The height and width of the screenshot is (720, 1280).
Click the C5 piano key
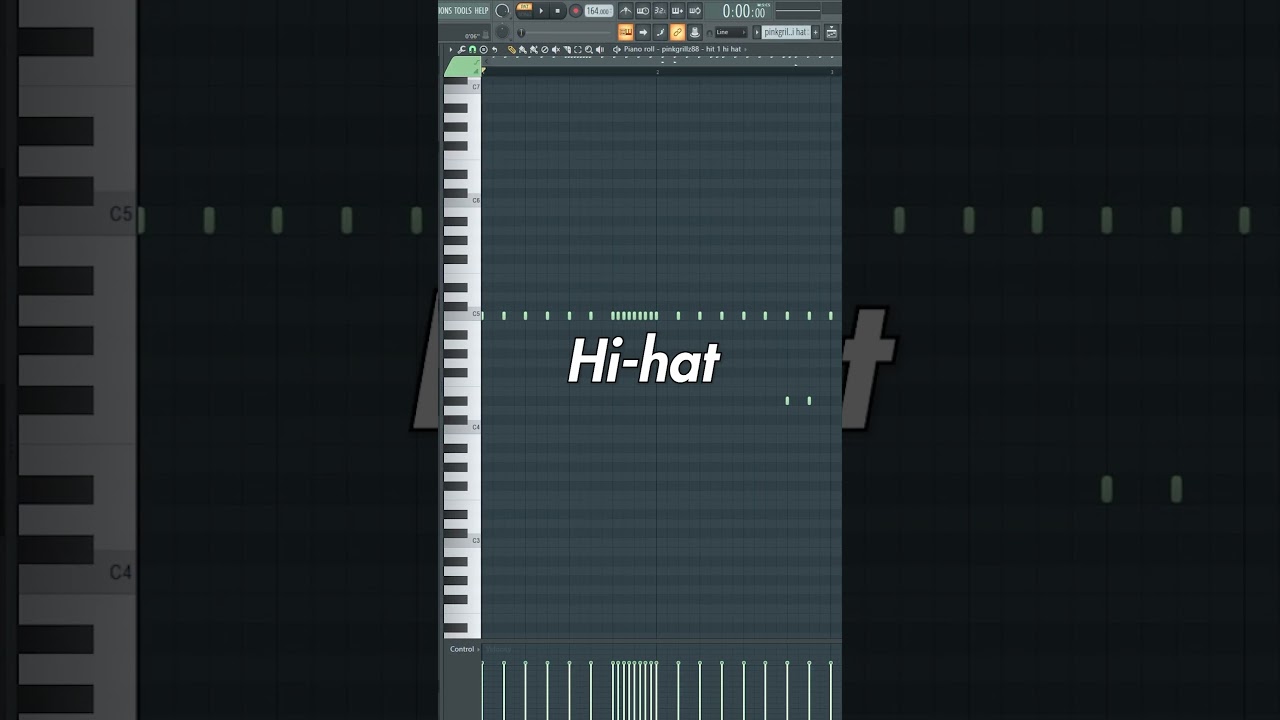[x=463, y=314]
